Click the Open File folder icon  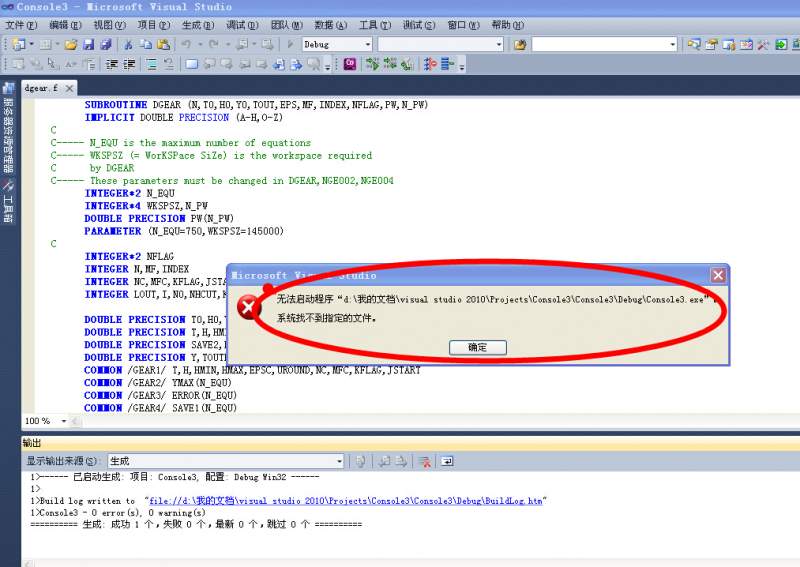(x=70, y=44)
